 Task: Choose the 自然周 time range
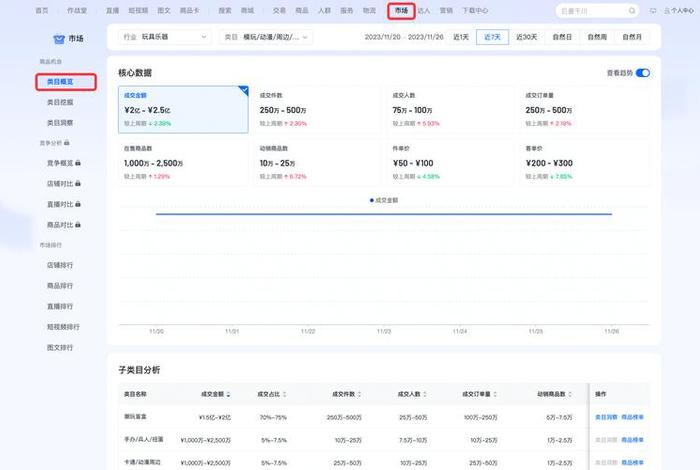[597, 37]
